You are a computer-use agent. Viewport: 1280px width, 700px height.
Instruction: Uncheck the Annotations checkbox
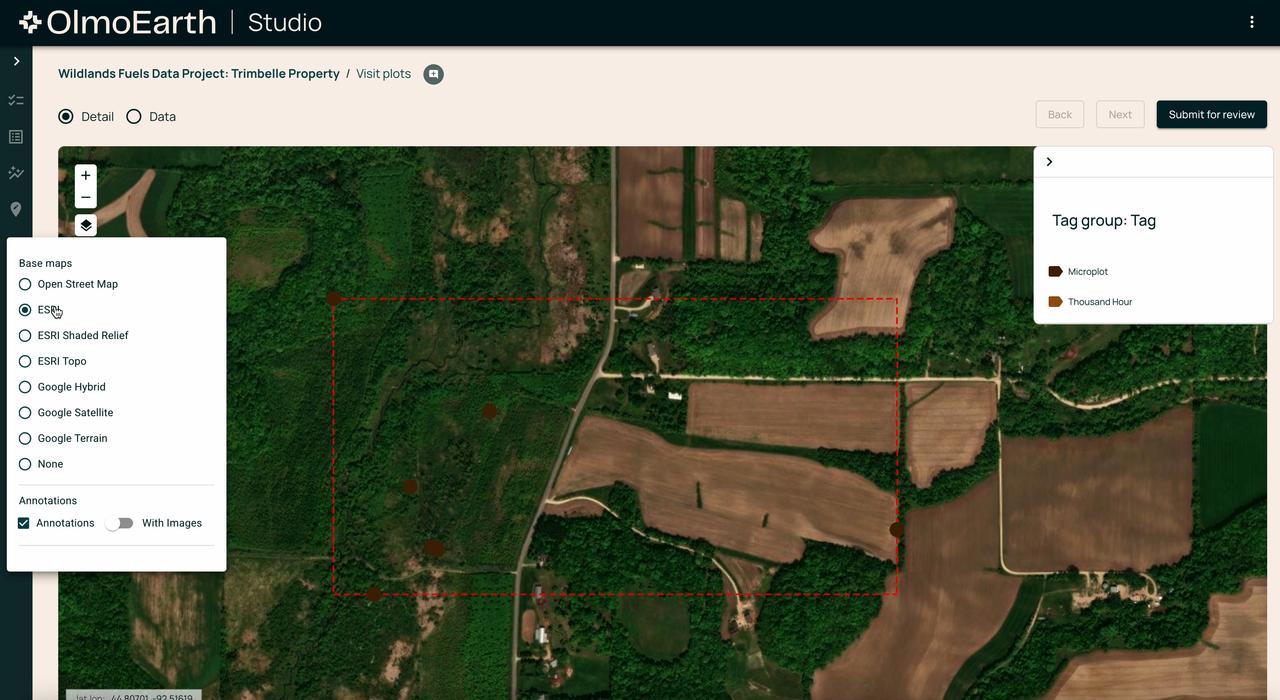click(24, 523)
